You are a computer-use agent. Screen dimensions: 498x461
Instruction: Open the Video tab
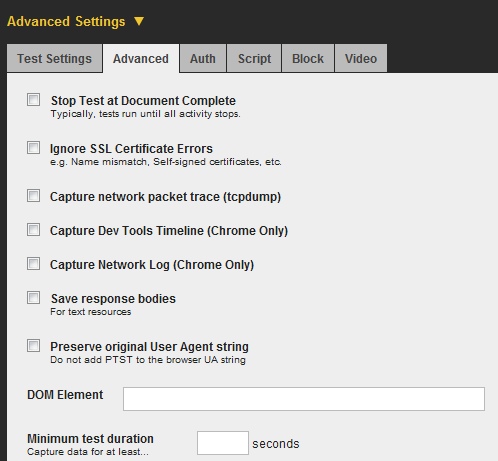tap(361, 58)
